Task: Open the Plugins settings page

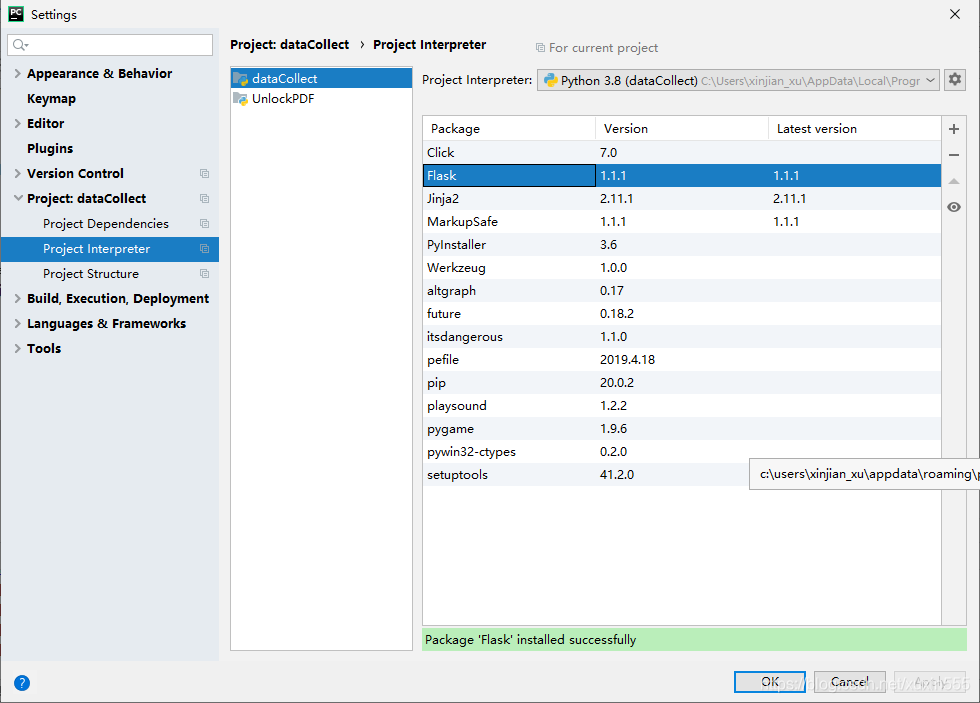Action: pos(50,149)
